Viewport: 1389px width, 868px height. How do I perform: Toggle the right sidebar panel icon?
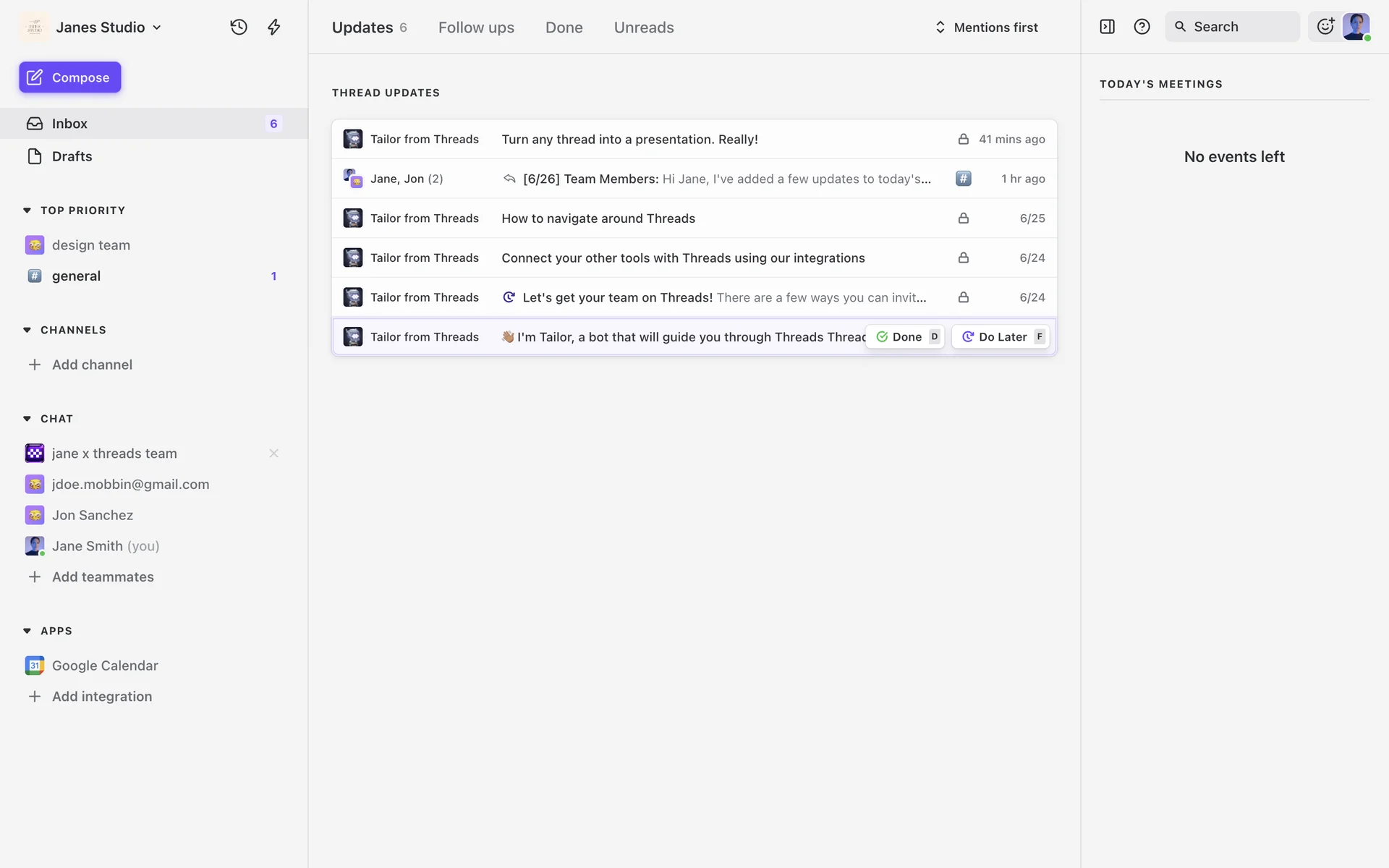pos(1107,27)
